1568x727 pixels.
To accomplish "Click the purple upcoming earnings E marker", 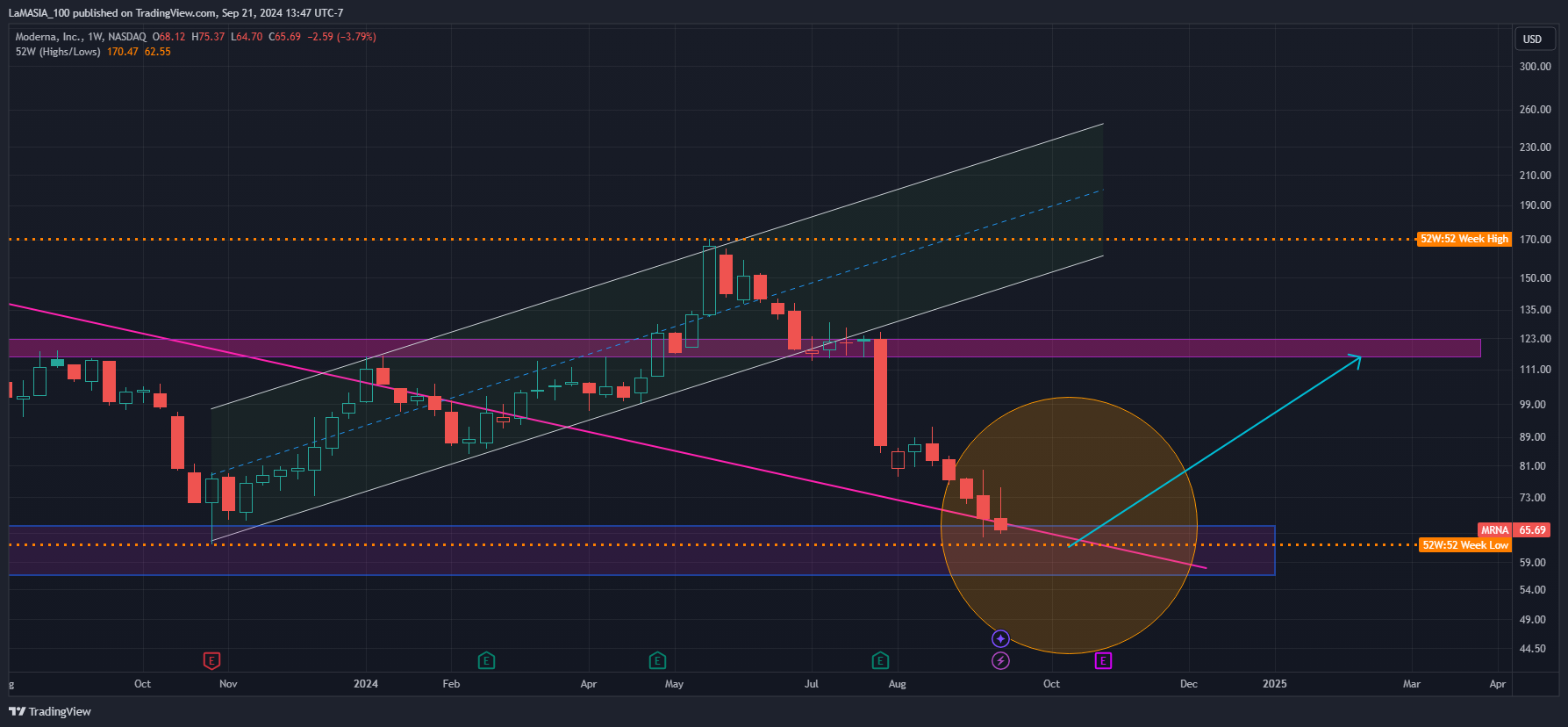I will pos(1104,660).
